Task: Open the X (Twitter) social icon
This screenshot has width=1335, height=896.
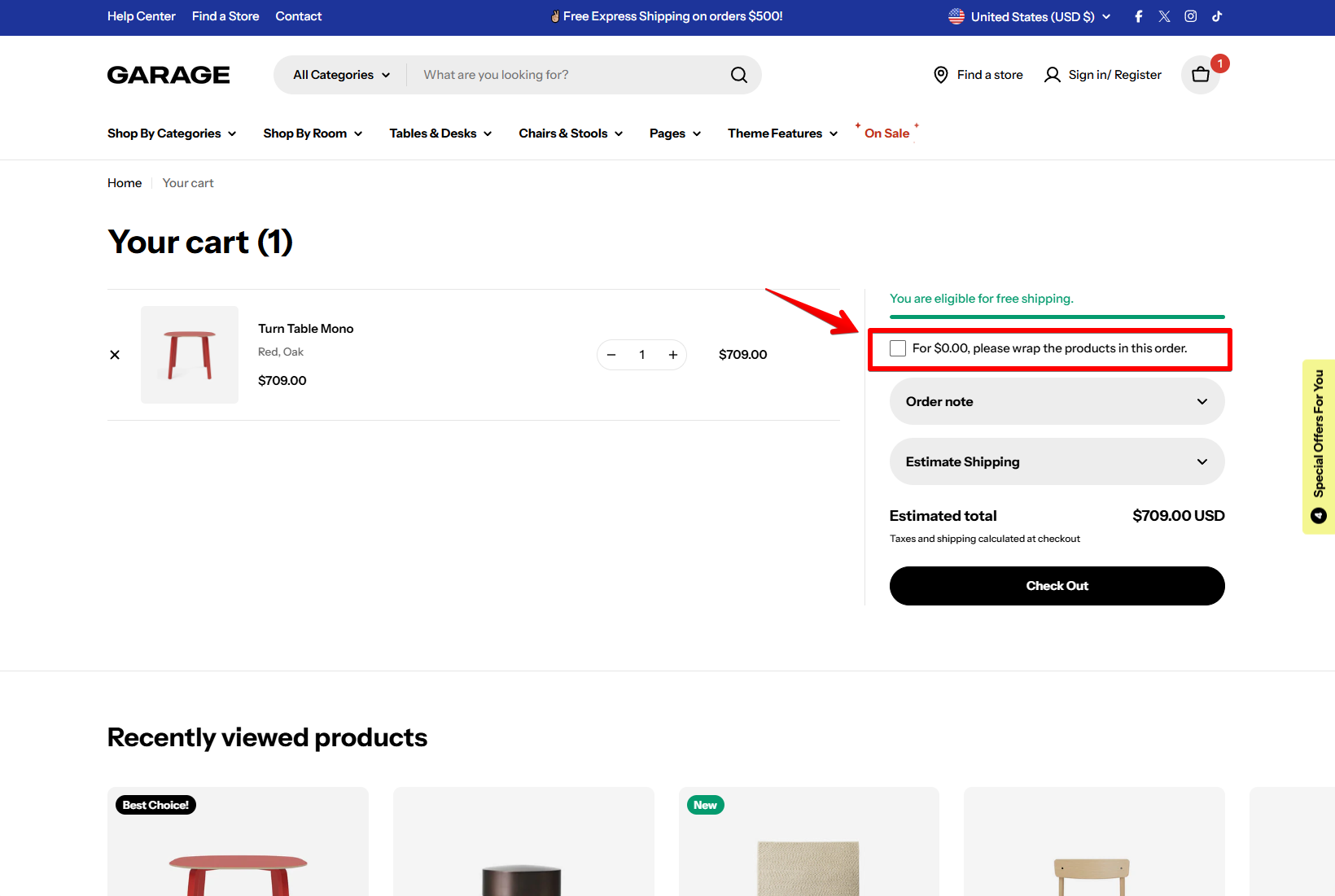Action: [1164, 16]
